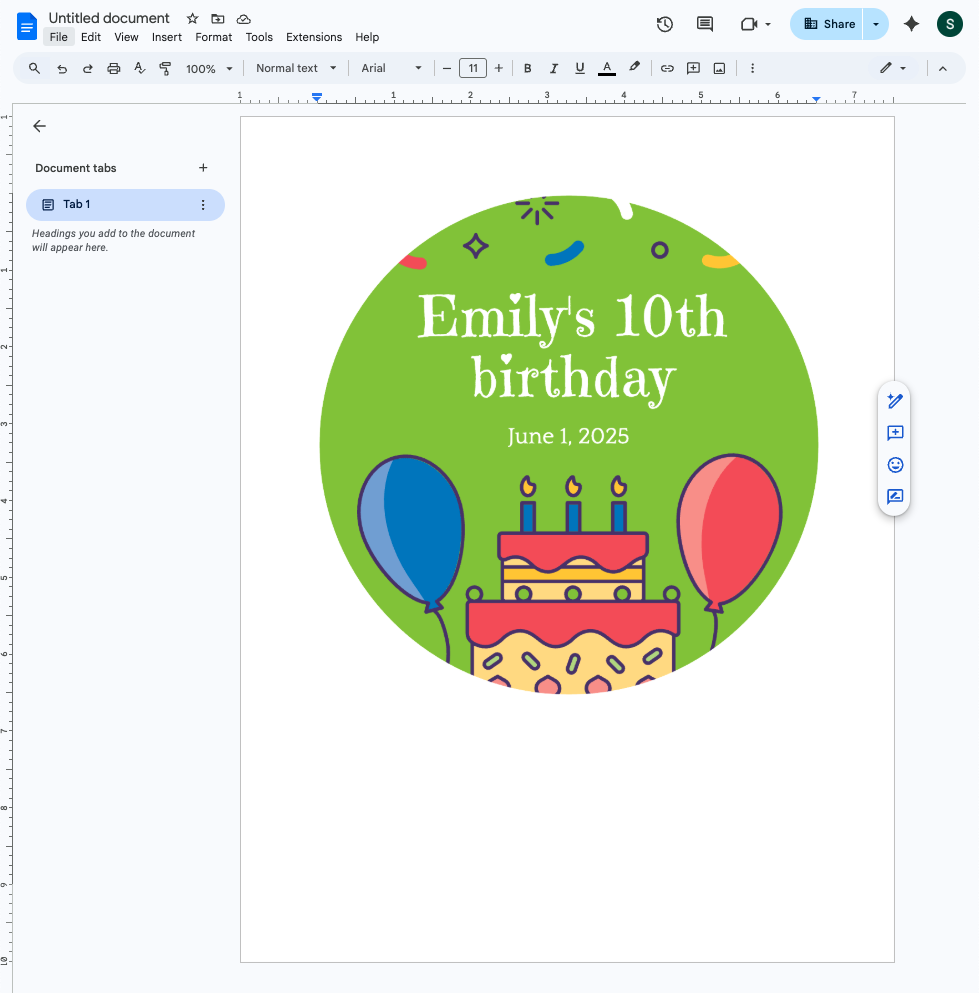
Task: Open the comments panel
Action: [x=704, y=24]
